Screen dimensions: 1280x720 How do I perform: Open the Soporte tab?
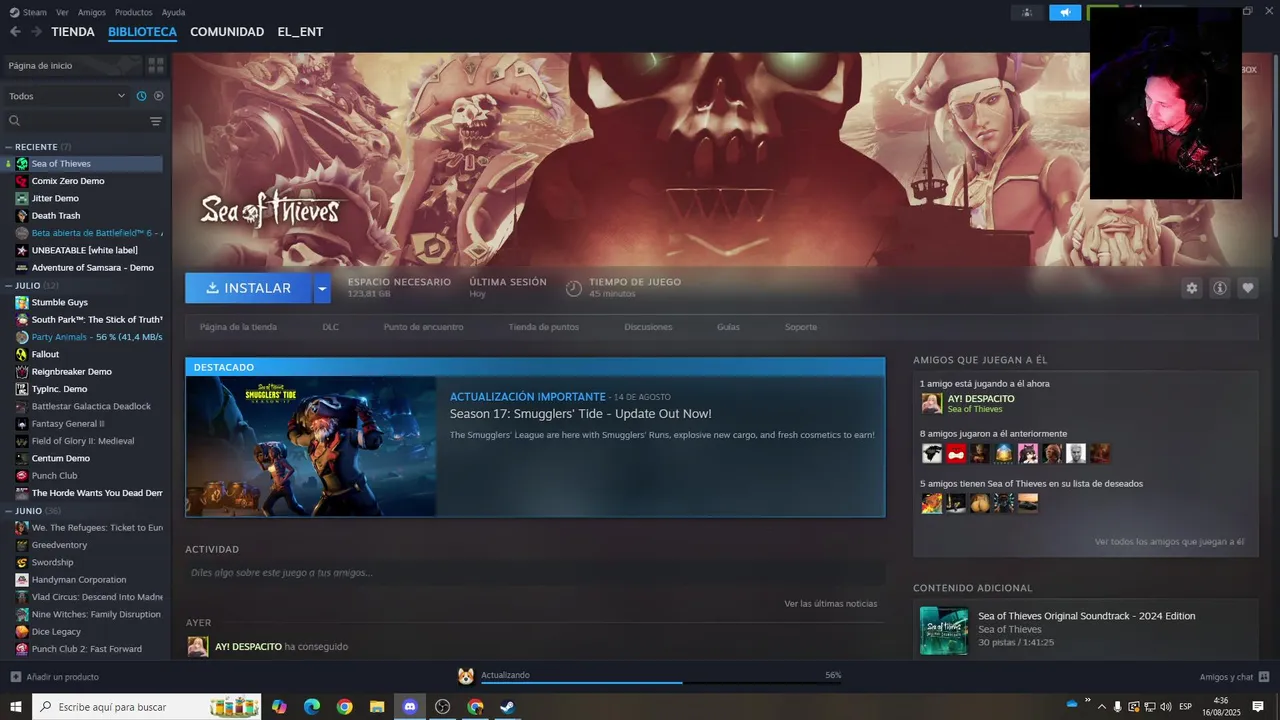[x=801, y=327]
